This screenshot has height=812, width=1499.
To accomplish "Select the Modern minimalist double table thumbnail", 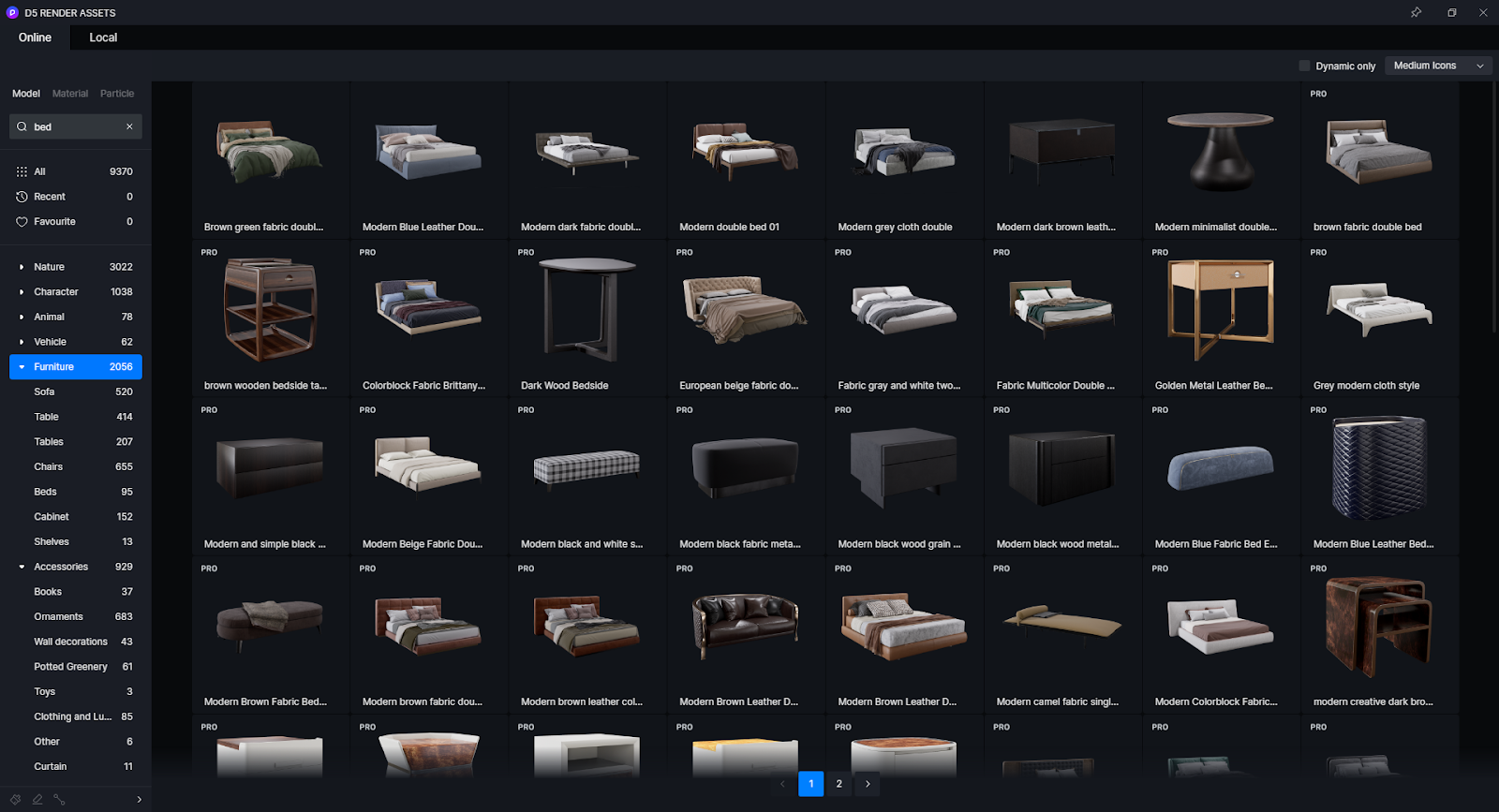I will pyautogui.click(x=1221, y=152).
